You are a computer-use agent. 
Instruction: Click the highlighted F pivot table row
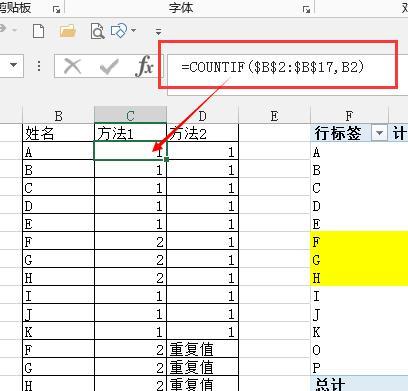point(359,241)
